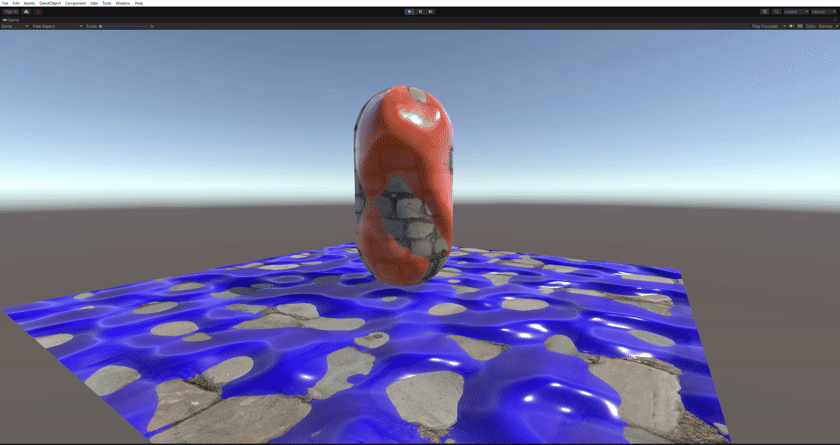840x445 pixels.
Task: Click the Game view three-dot options icon
Action: (x=835, y=19)
